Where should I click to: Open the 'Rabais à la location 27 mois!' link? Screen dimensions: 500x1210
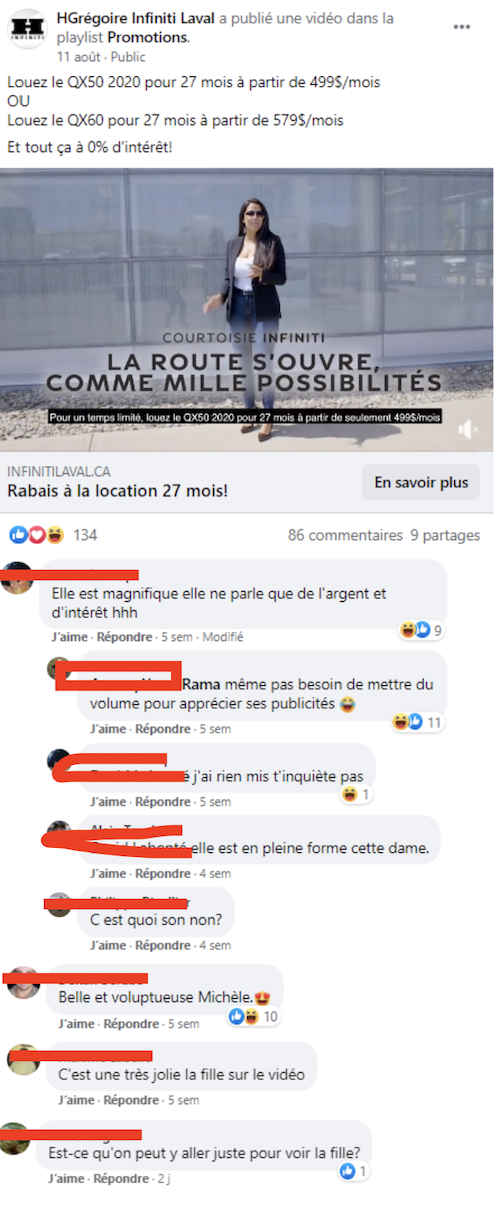tap(117, 490)
